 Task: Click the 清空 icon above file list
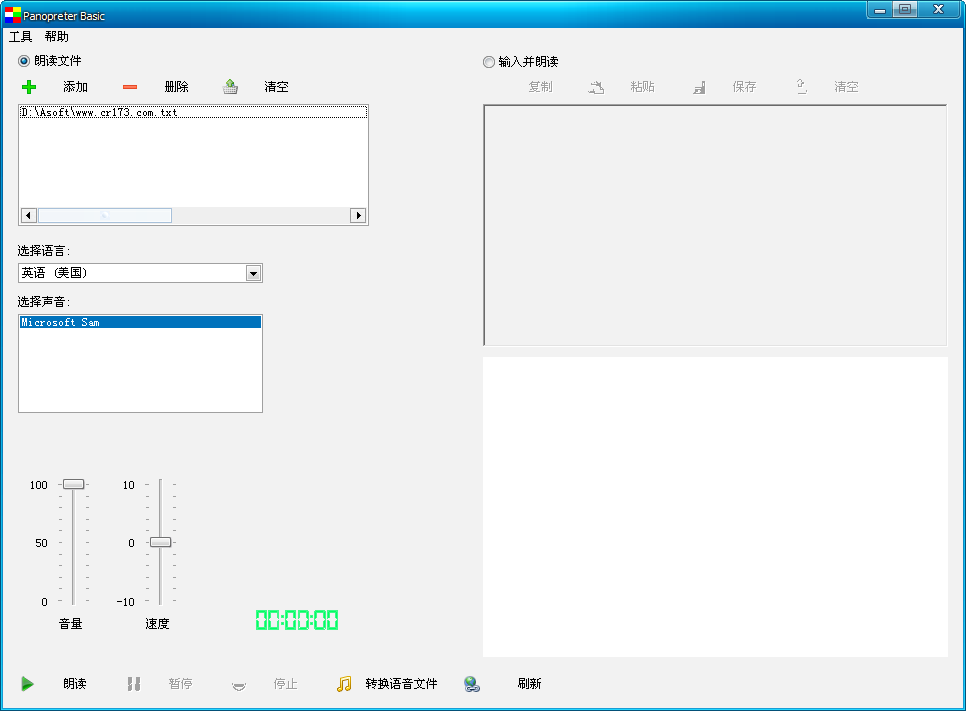[230, 87]
